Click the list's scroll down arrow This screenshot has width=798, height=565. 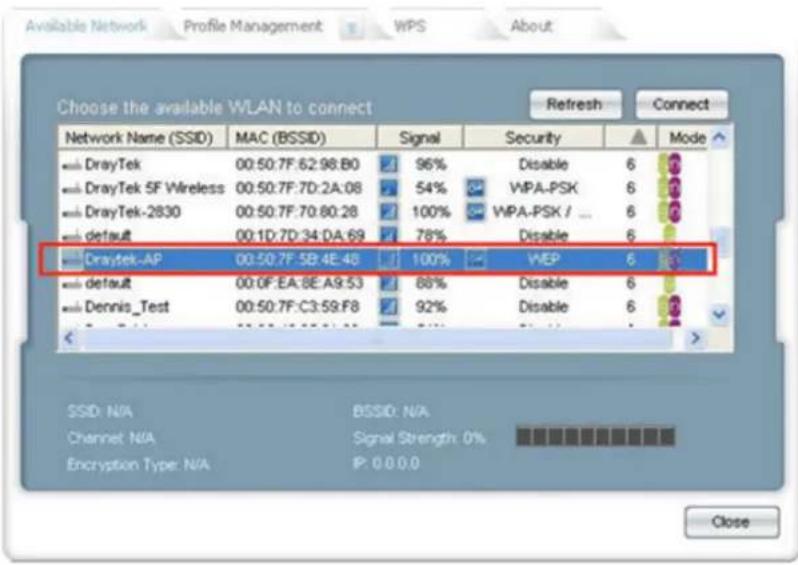(719, 314)
